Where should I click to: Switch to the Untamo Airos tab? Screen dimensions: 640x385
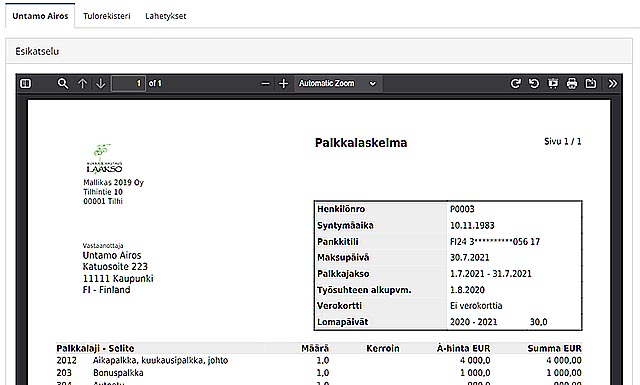40,16
